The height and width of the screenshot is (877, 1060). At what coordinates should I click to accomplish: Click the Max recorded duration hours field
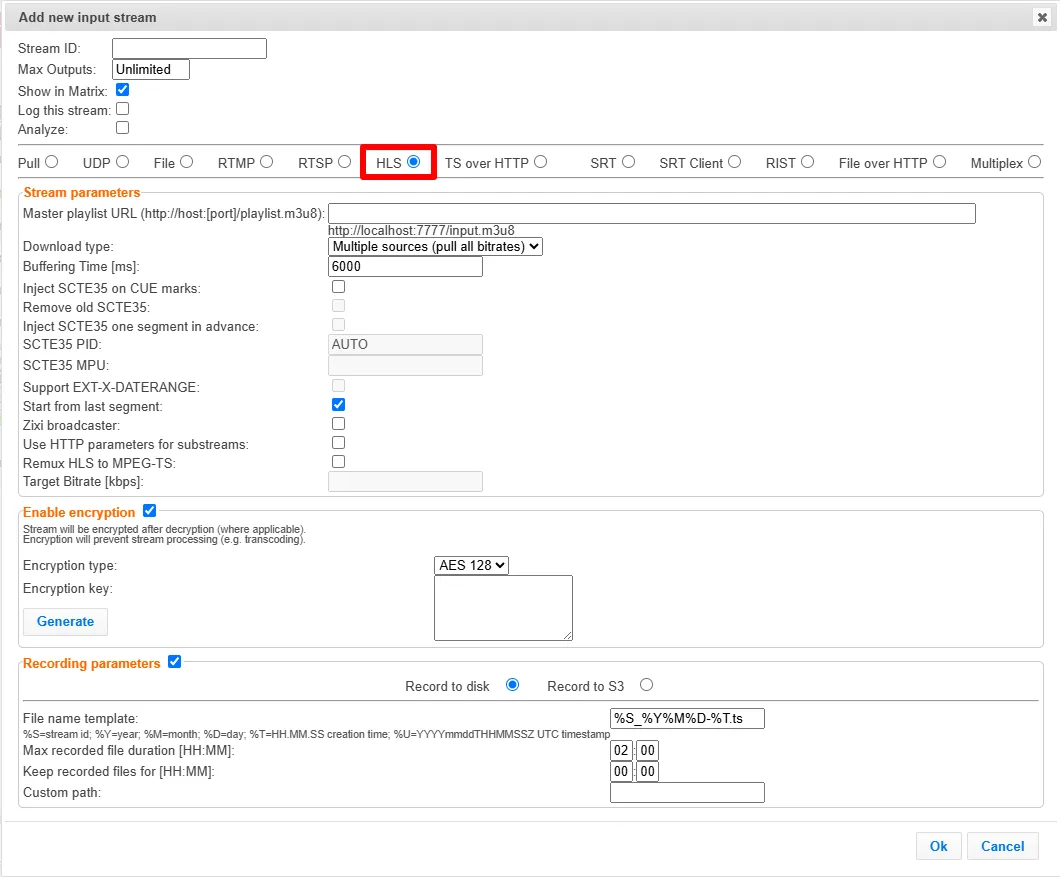tap(621, 751)
